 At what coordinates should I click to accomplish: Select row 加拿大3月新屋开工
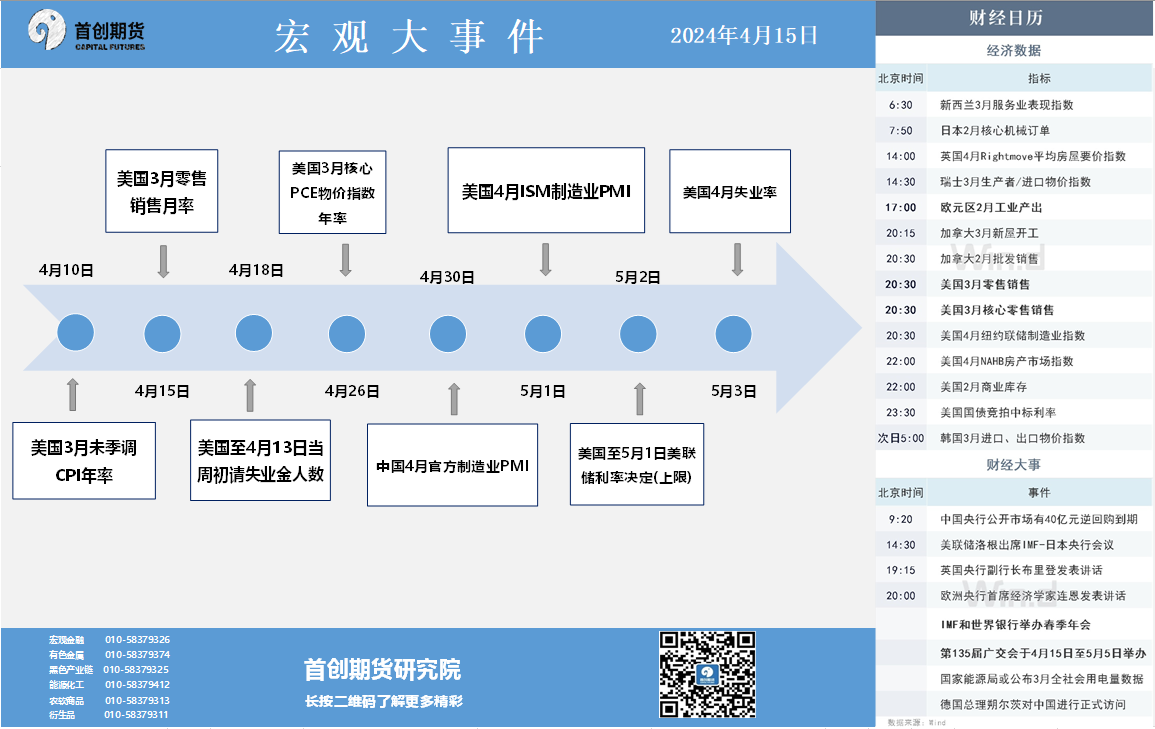tap(1014, 233)
